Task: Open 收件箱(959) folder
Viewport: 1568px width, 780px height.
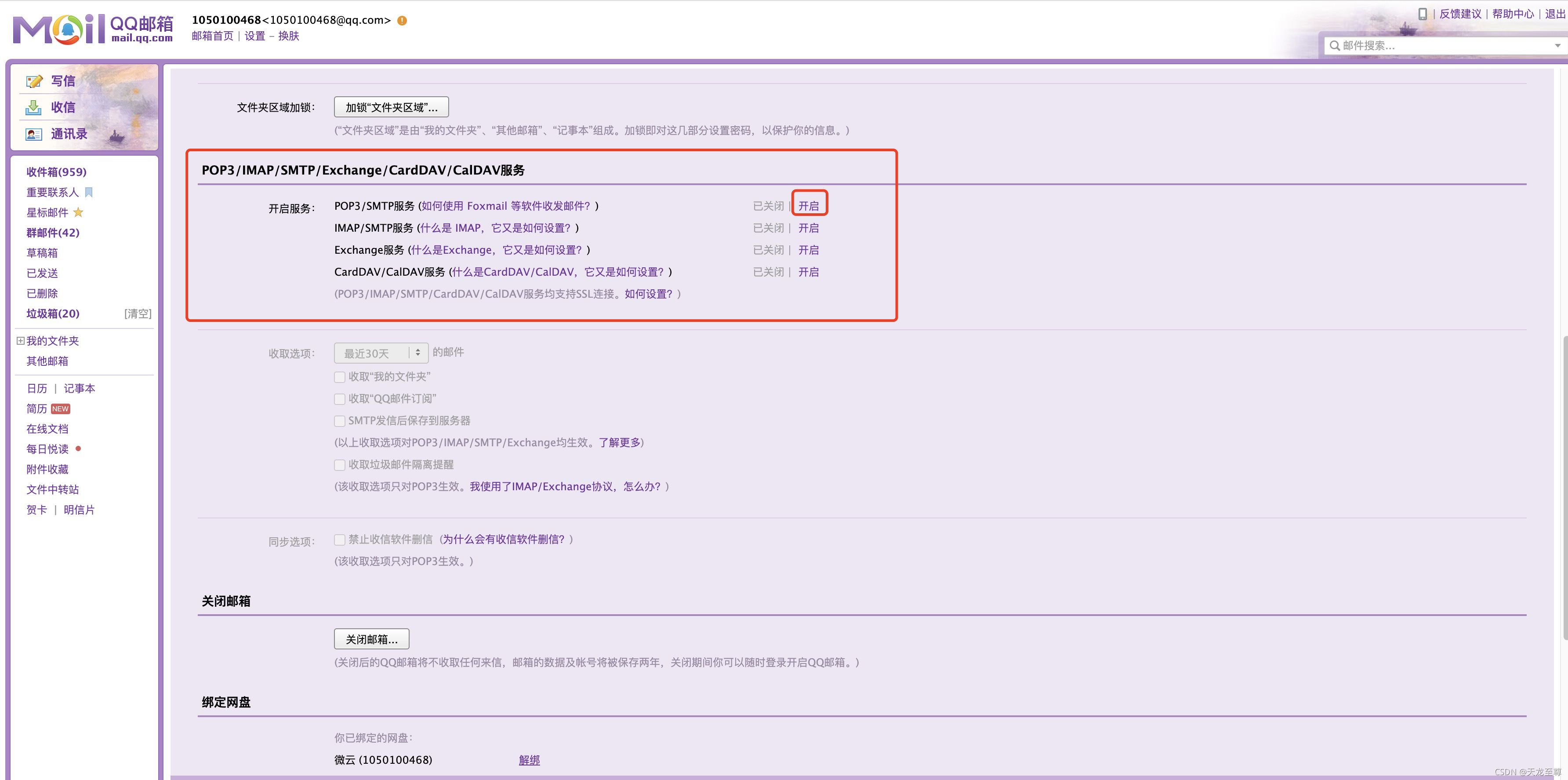Action: point(56,172)
